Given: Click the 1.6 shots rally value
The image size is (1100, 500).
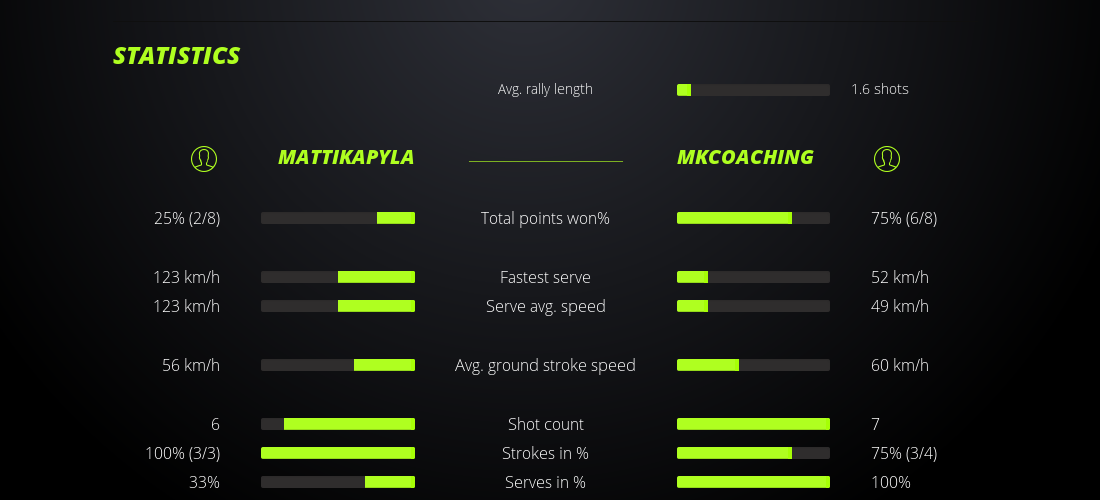Looking at the screenshot, I should click(x=879, y=89).
